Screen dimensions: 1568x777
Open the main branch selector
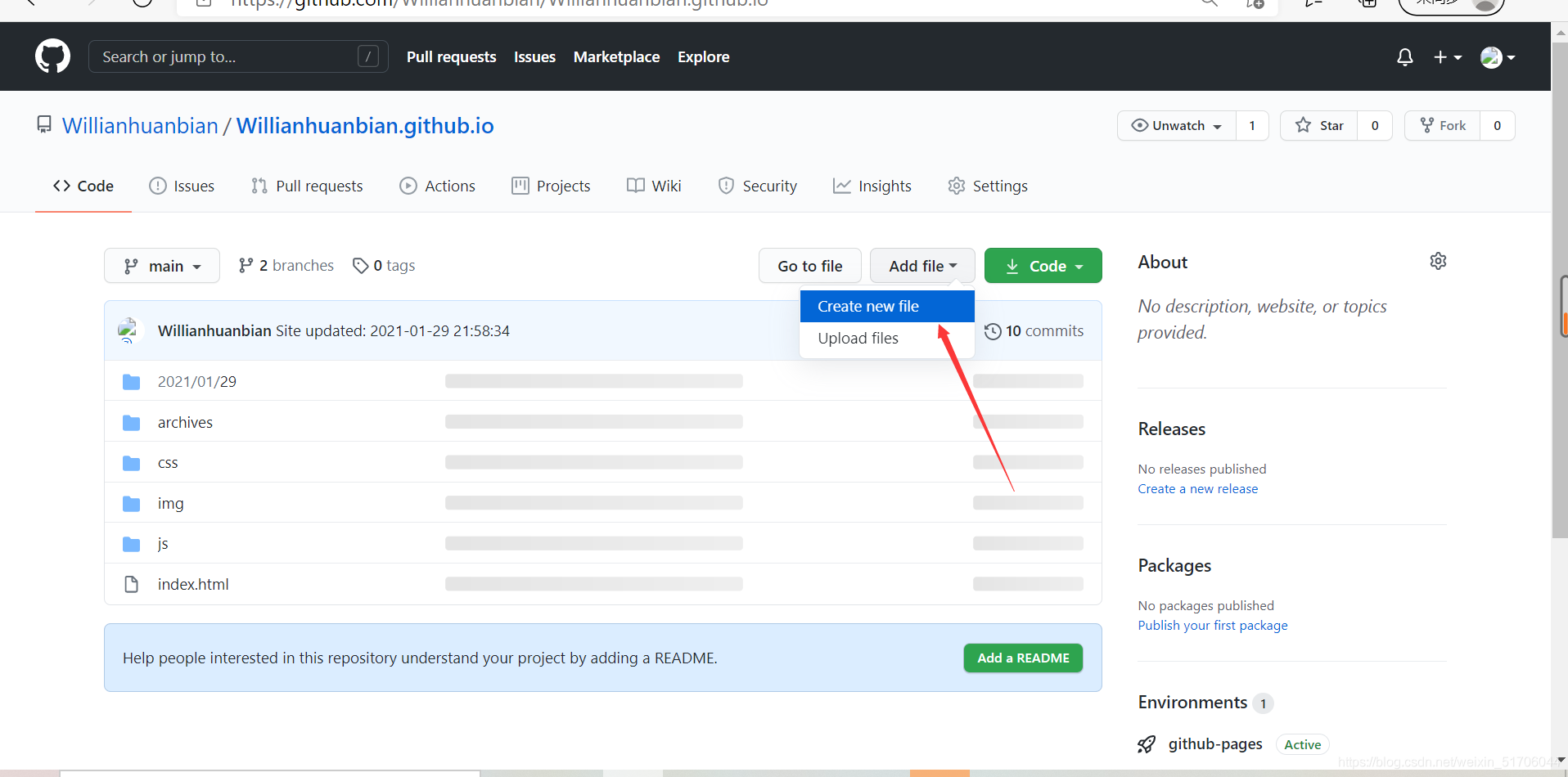coord(162,266)
